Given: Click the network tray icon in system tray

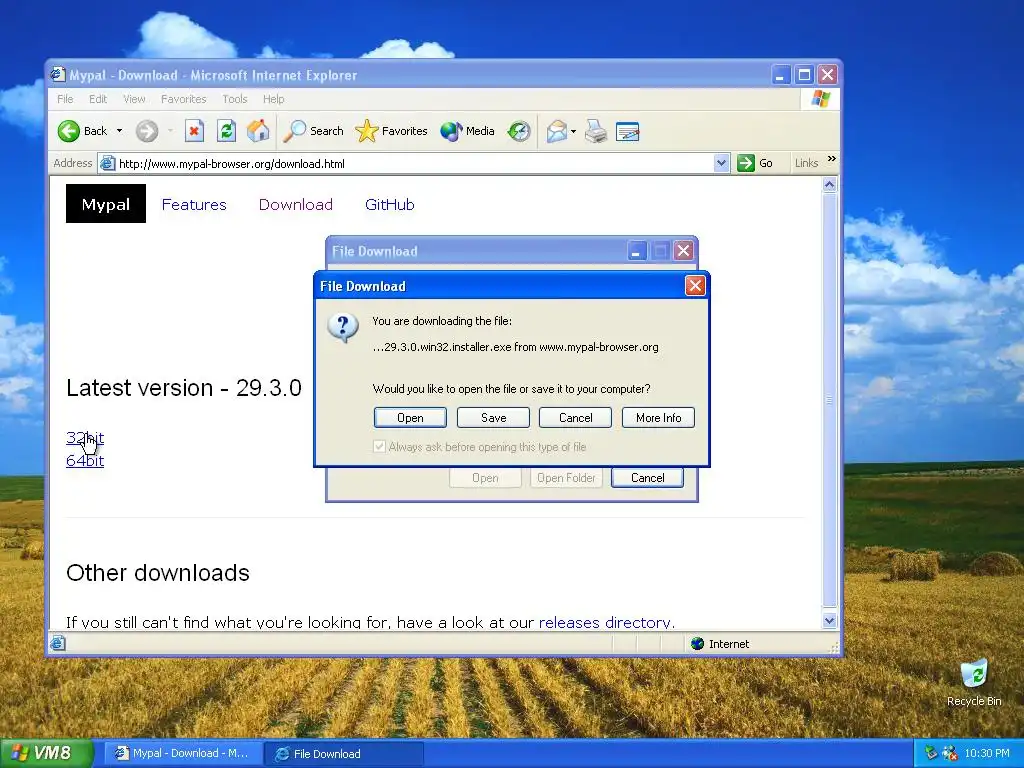Looking at the screenshot, I should tap(931, 753).
